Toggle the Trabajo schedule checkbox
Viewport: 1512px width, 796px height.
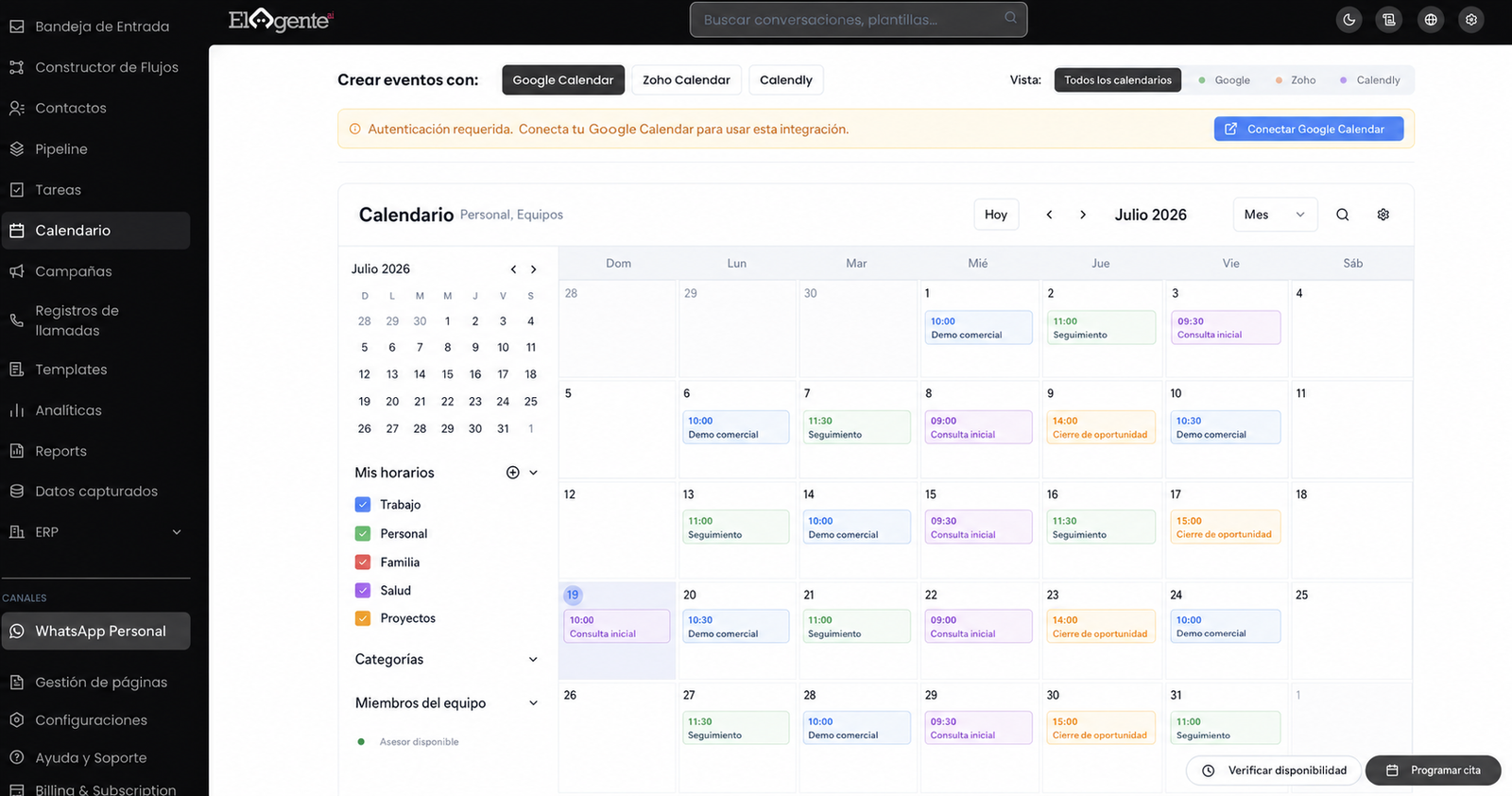point(363,505)
